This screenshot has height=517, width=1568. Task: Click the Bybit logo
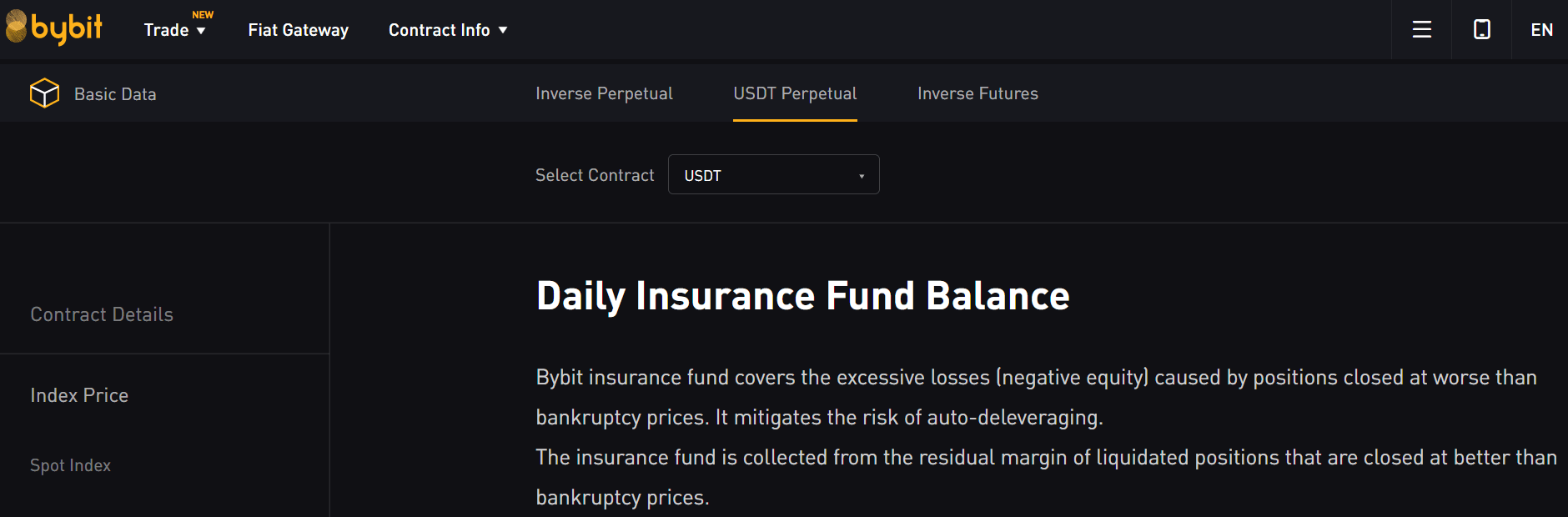click(x=54, y=28)
